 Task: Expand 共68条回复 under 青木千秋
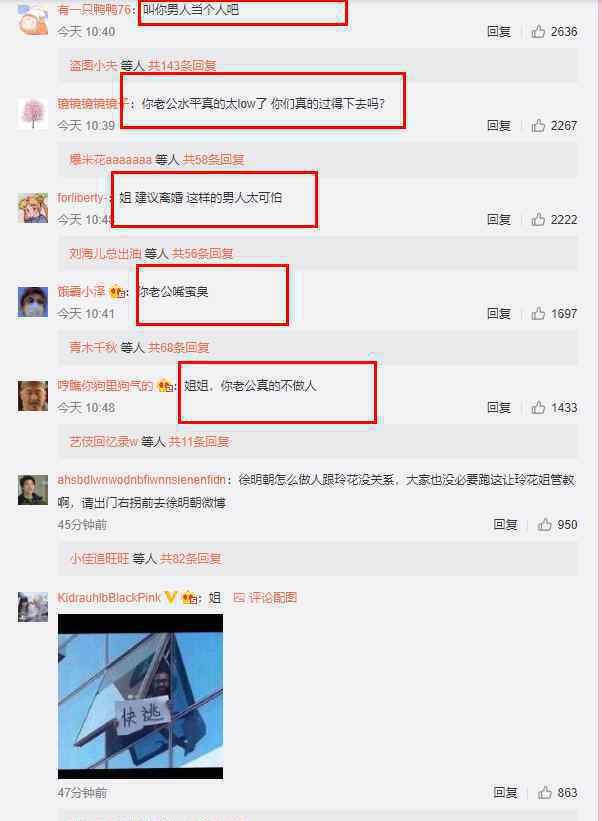click(x=179, y=347)
